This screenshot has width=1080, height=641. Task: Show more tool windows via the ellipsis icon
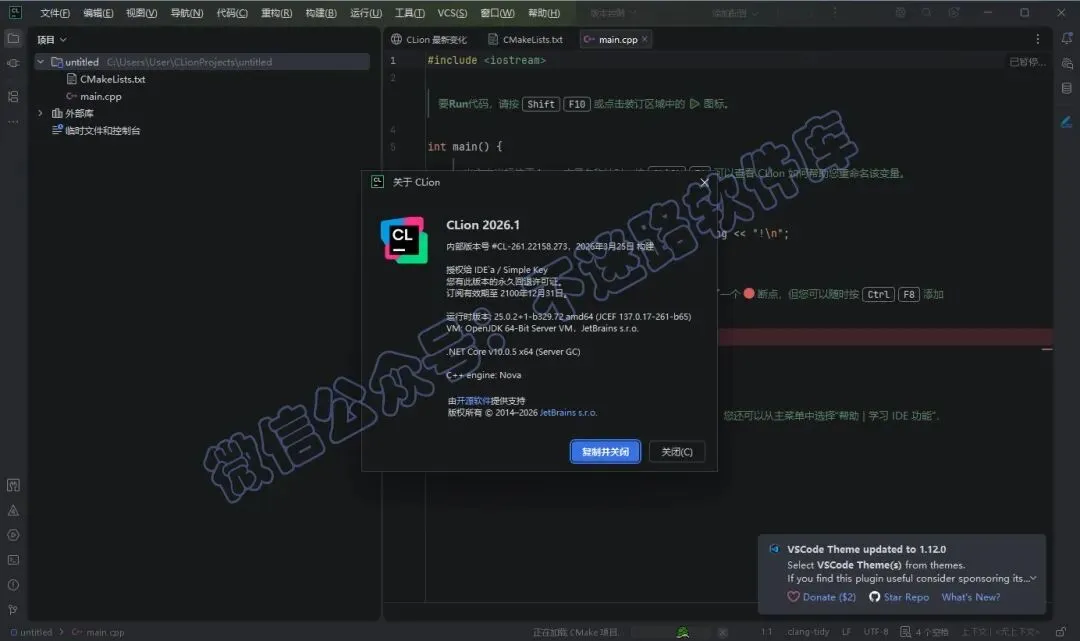pos(13,122)
